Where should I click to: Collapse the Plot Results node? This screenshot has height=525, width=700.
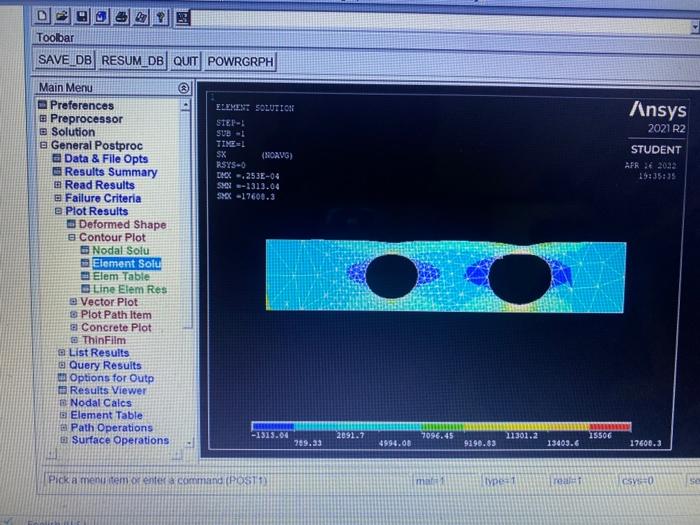click(58, 211)
